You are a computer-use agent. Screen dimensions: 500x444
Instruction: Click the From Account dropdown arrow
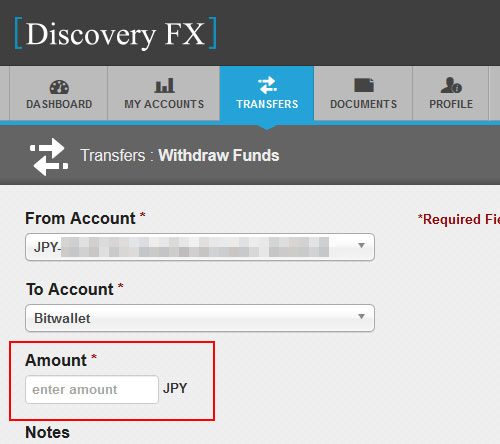pyautogui.click(x=361, y=246)
